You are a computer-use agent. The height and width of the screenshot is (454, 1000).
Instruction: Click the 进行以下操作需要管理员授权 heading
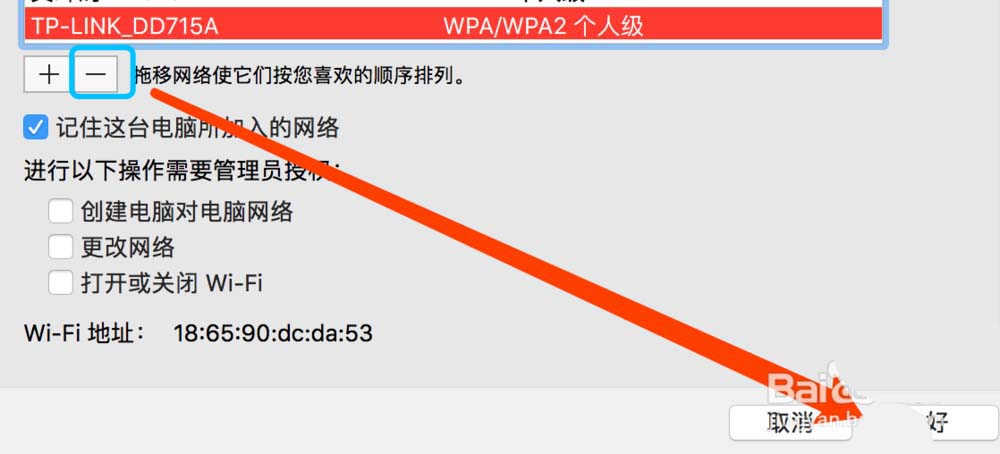point(182,170)
